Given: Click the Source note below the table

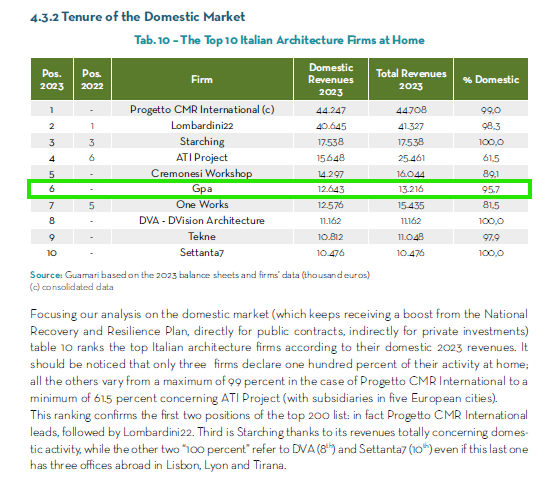Looking at the screenshot, I should click(200, 275).
